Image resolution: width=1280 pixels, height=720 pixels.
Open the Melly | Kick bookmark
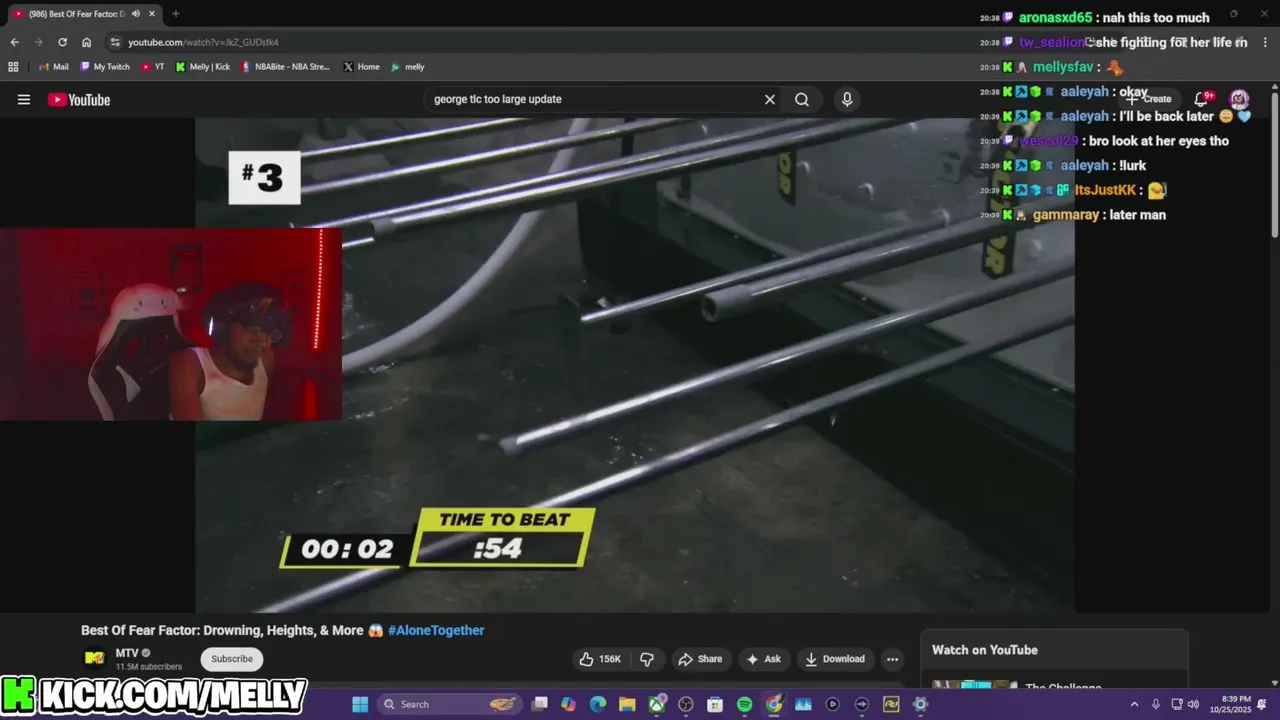coord(202,67)
